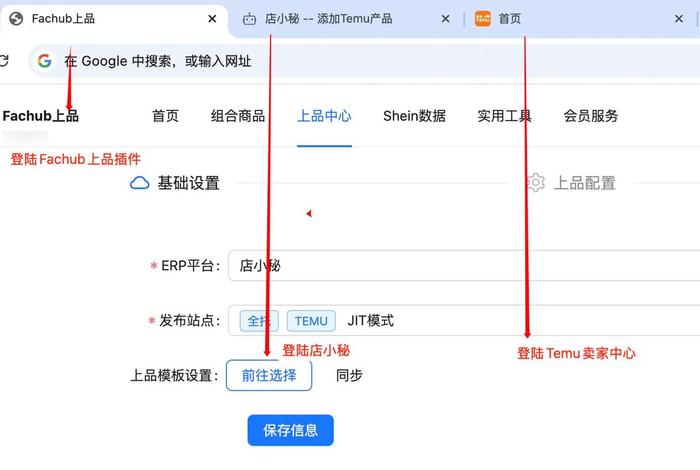
Task: Switch to the Temu 首页 browser tab
Action: [x=580, y=19]
